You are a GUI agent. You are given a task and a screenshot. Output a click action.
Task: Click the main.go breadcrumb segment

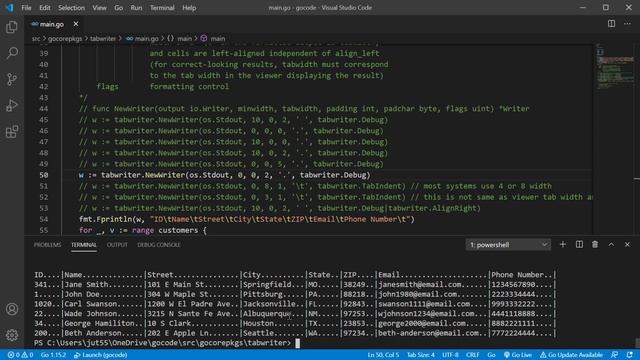[142, 39]
